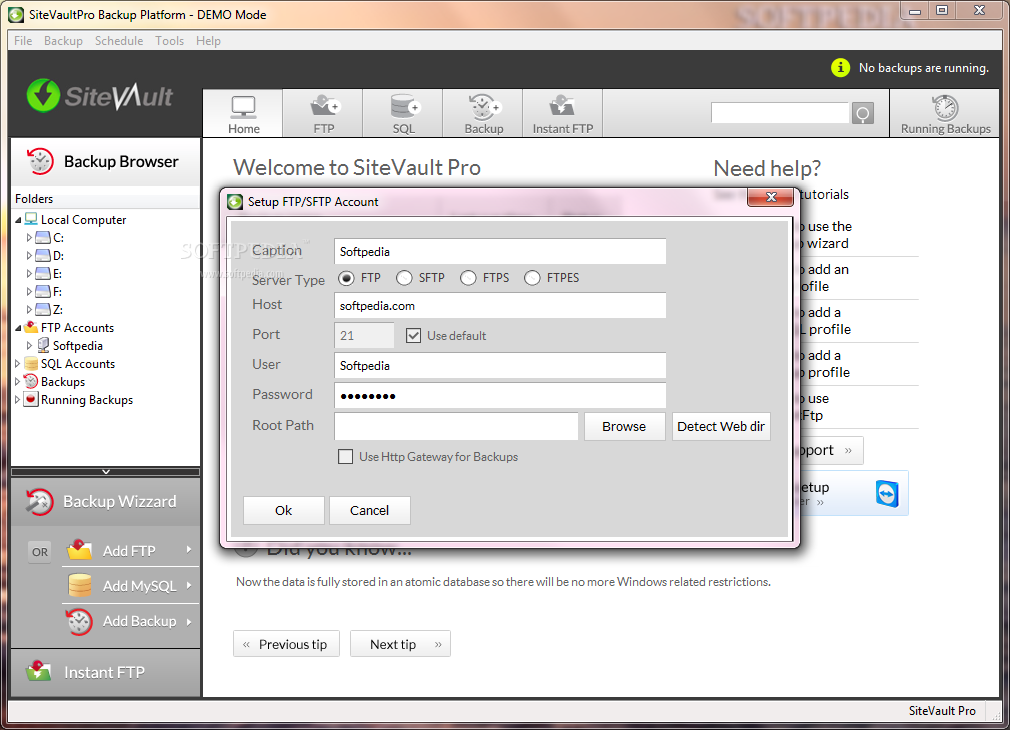The width and height of the screenshot is (1010, 730).
Task: Click the yellow info status icon
Action: tap(840, 67)
